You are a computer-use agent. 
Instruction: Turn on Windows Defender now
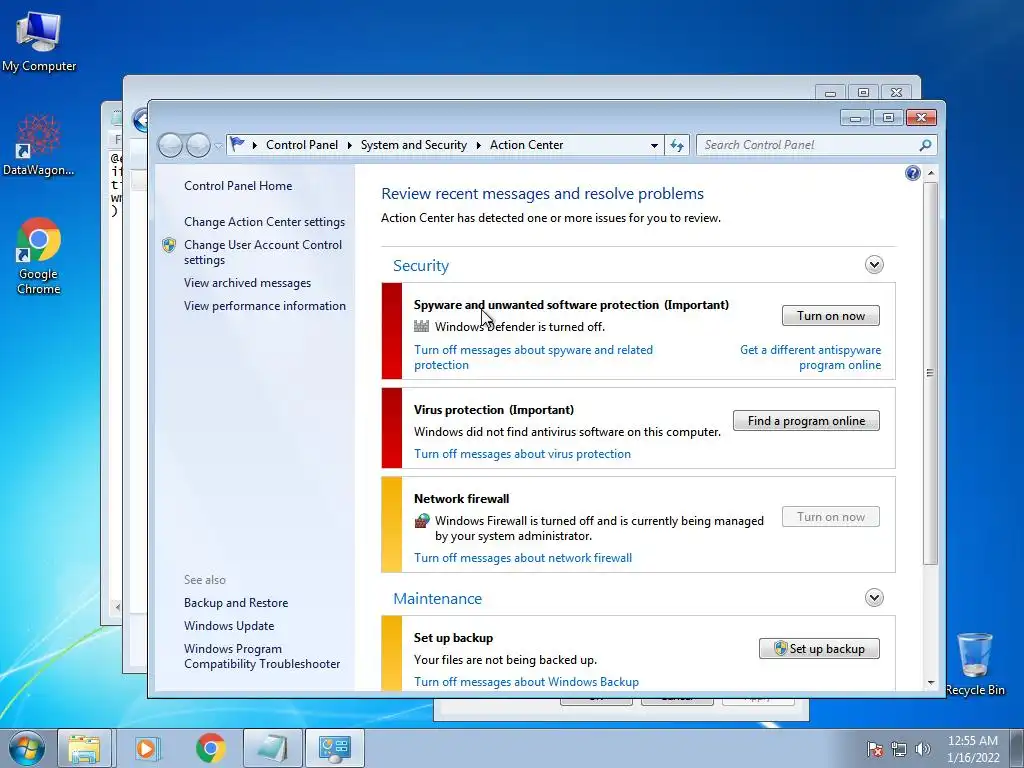[831, 316]
